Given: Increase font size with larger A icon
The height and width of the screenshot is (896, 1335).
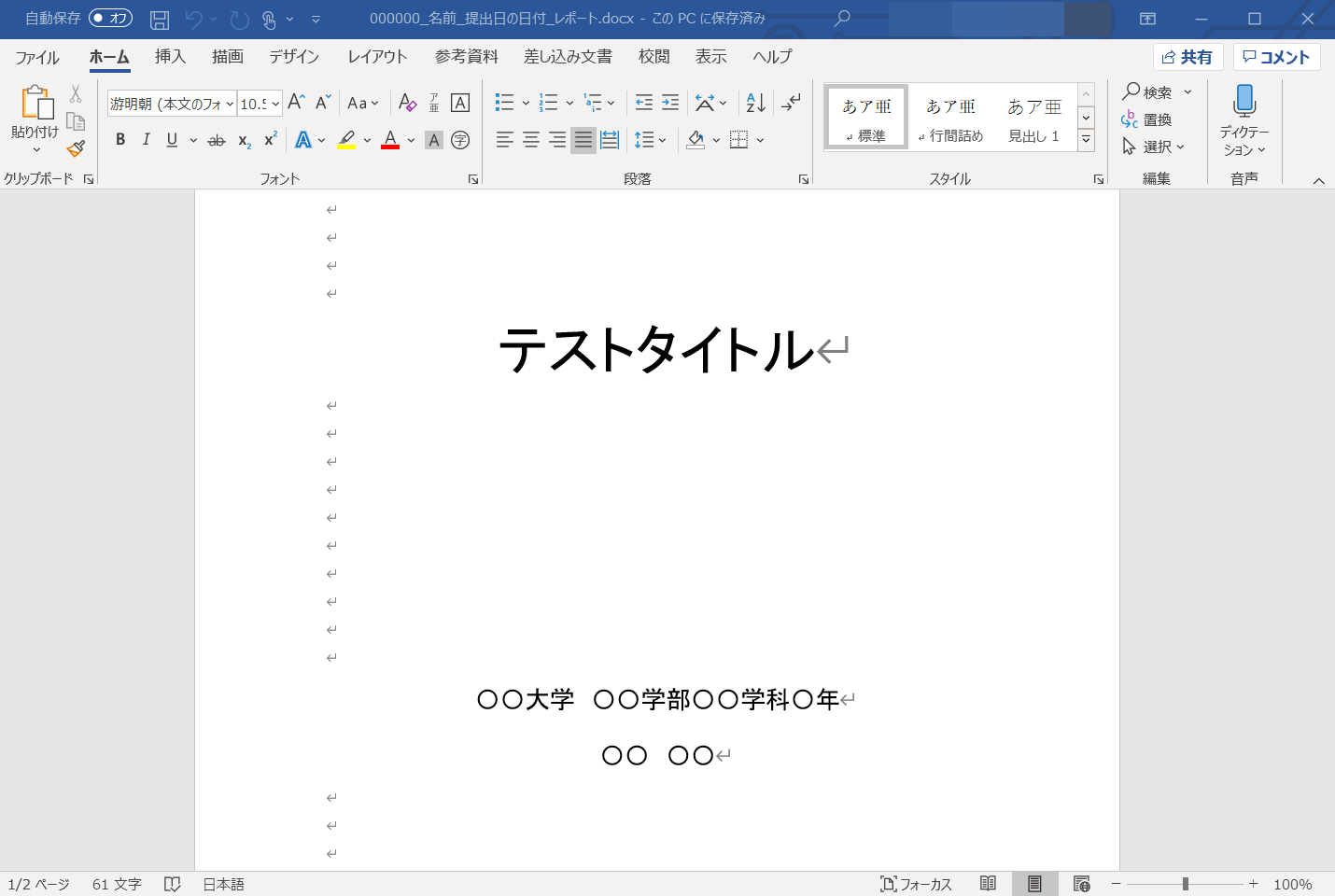Looking at the screenshot, I should click(x=296, y=103).
